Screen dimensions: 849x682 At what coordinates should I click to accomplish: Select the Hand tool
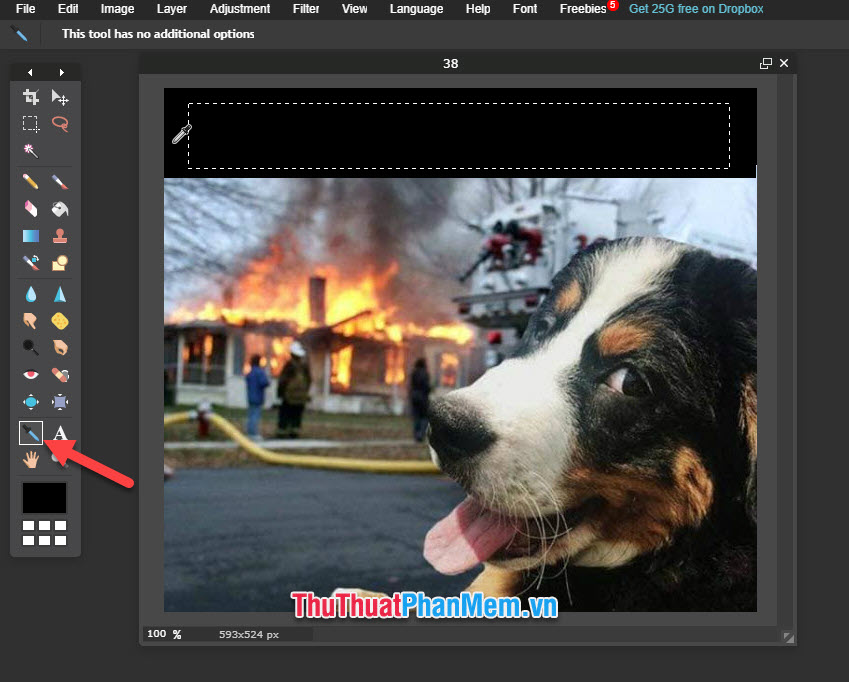(x=31, y=459)
